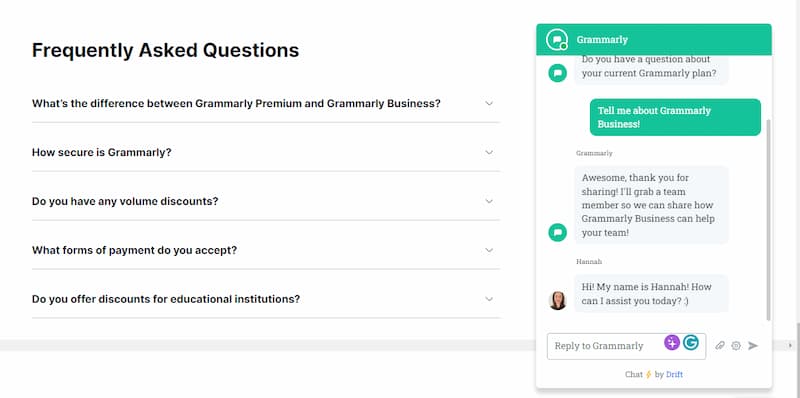Click Hannah's profile photo avatar
The width and height of the screenshot is (800, 398).
(558, 301)
